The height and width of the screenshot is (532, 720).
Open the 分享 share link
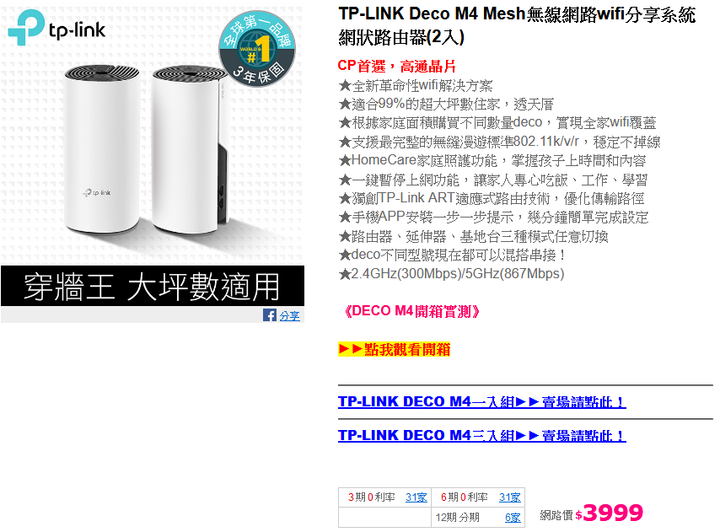(x=289, y=316)
